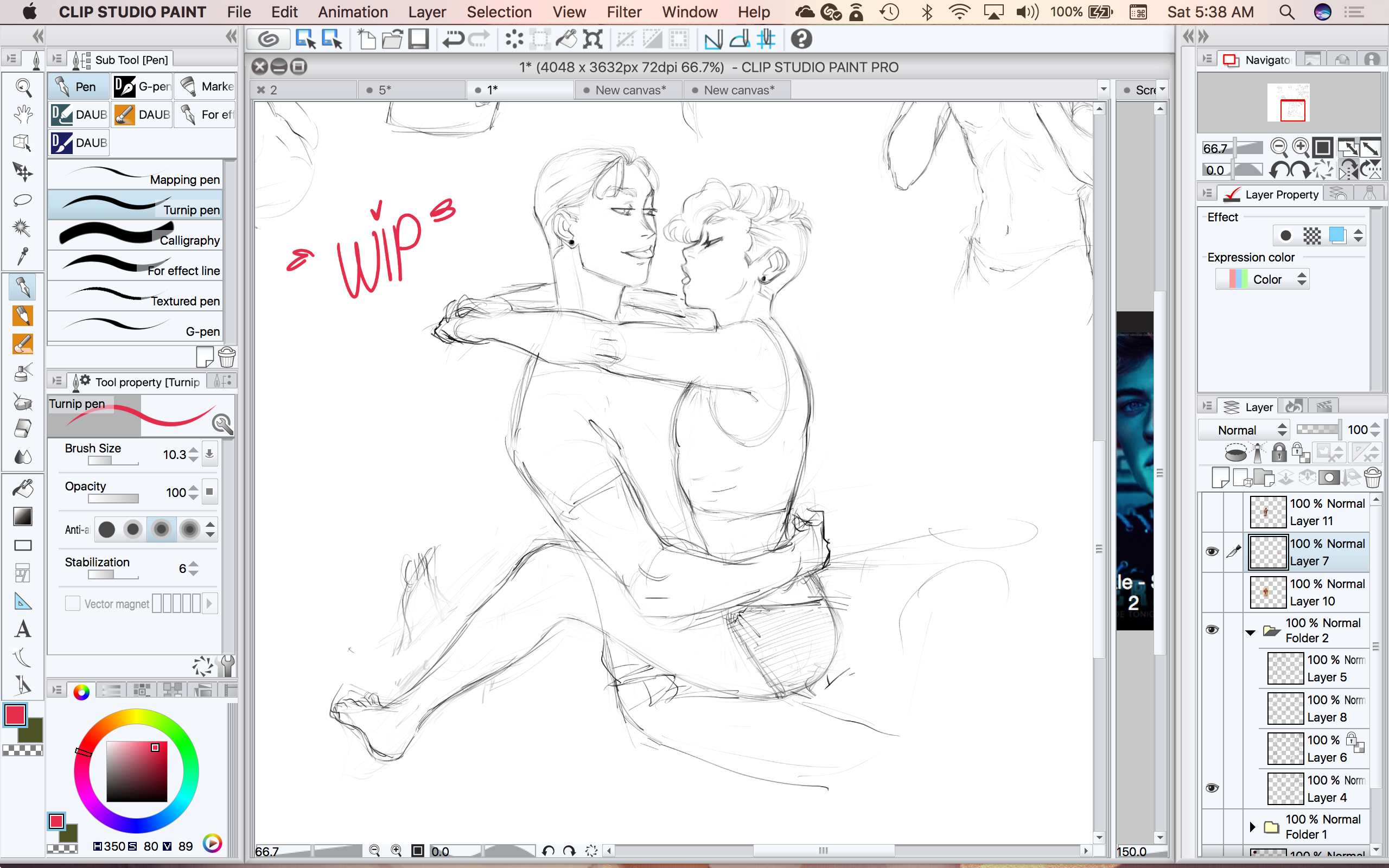Select the Hand move tool
The image size is (1389, 868).
(x=23, y=115)
